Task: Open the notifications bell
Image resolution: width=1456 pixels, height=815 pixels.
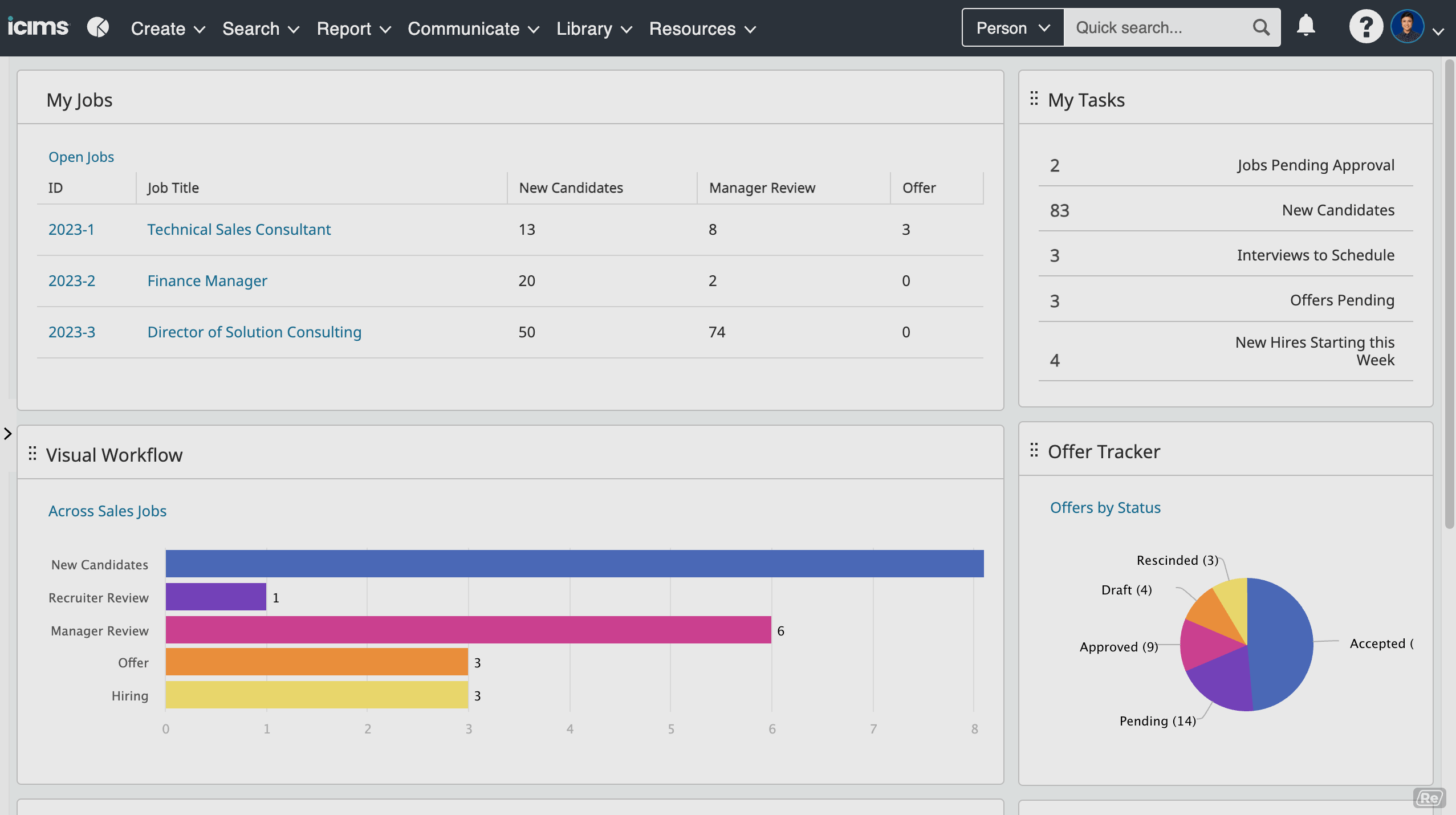Action: [1305, 26]
